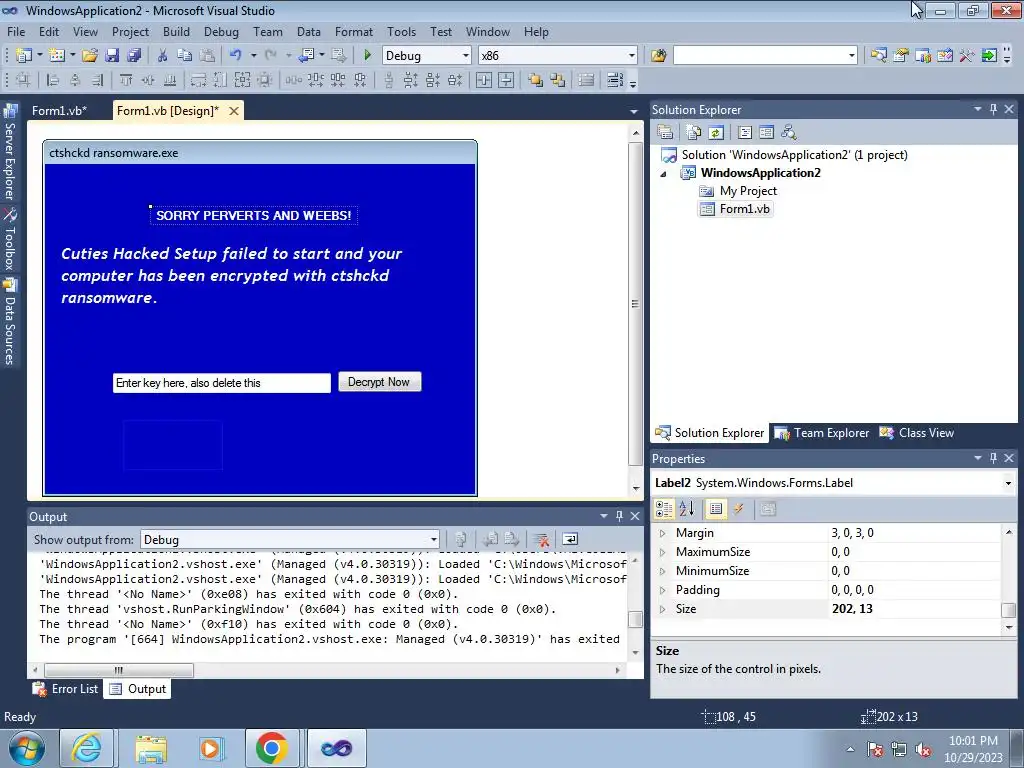Click the Save Form1.vb floppy disk icon
The width and height of the screenshot is (1024, 768).
[x=112, y=56]
